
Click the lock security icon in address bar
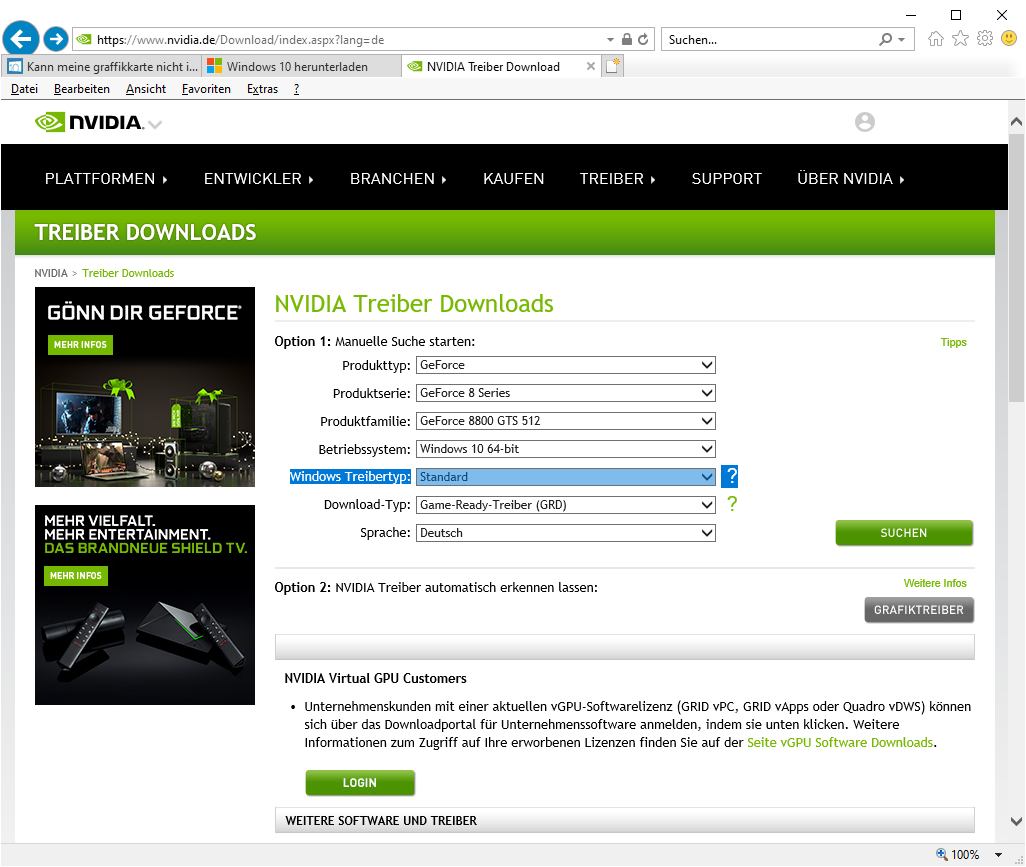[627, 39]
